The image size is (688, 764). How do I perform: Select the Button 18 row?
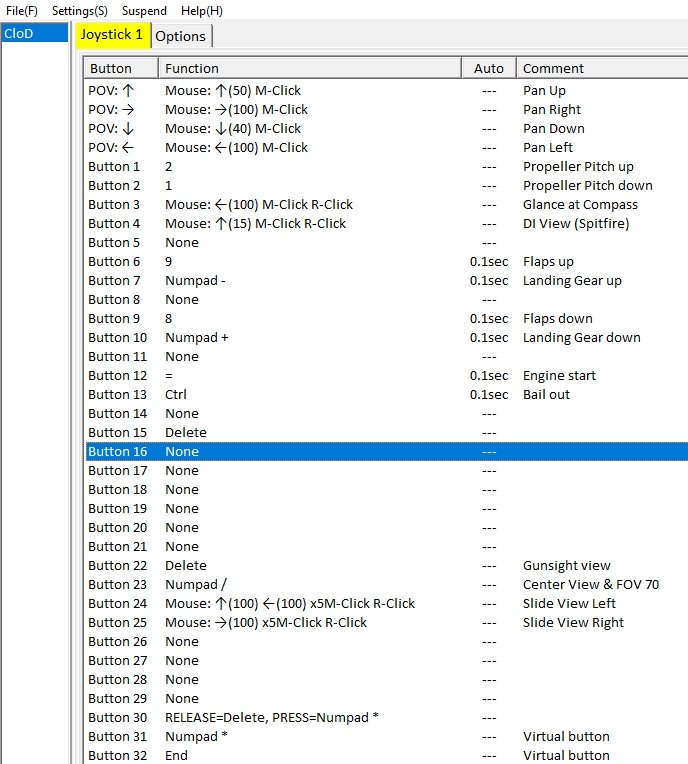pos(387,490)
